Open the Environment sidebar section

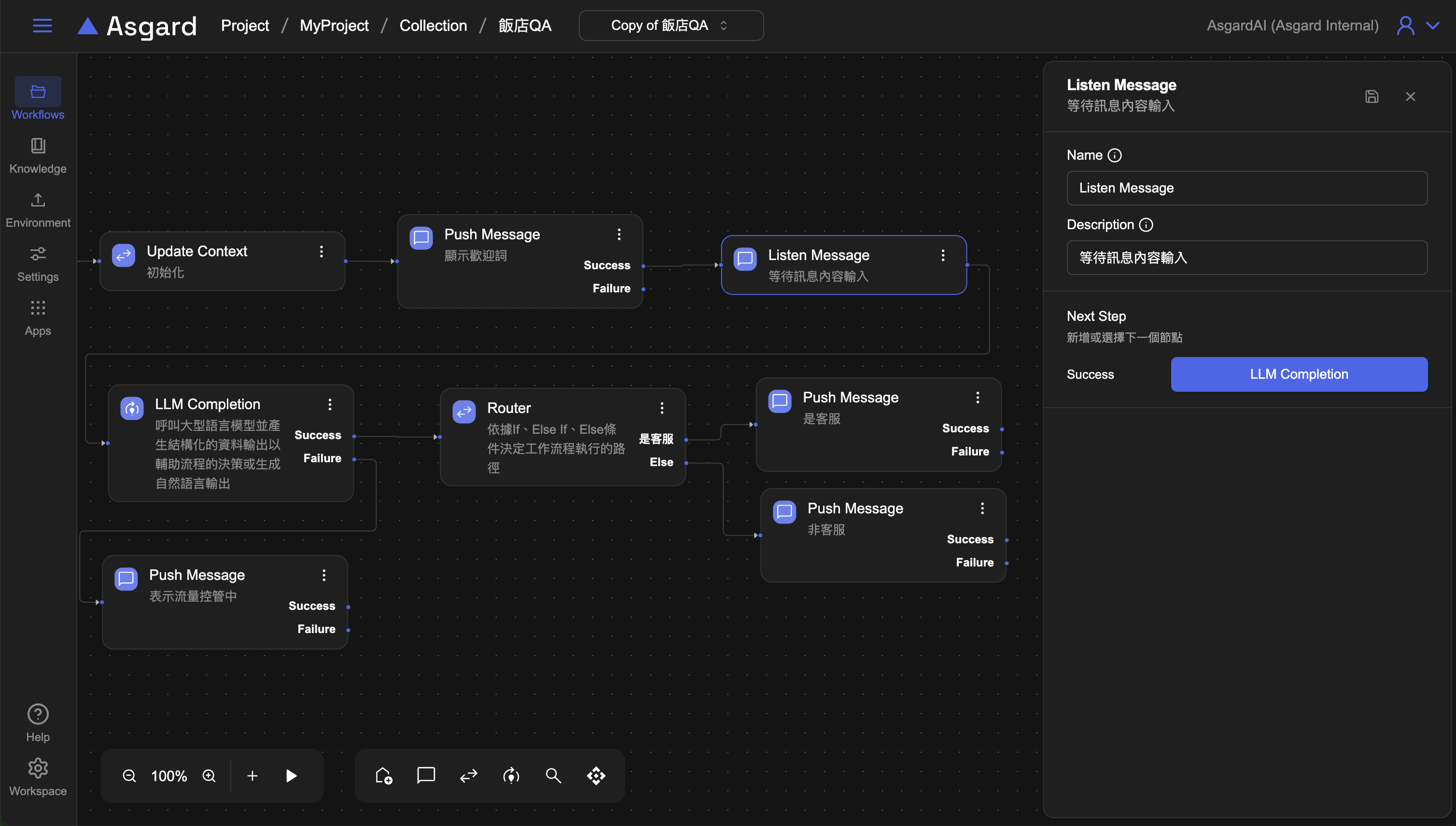(38, 209)
